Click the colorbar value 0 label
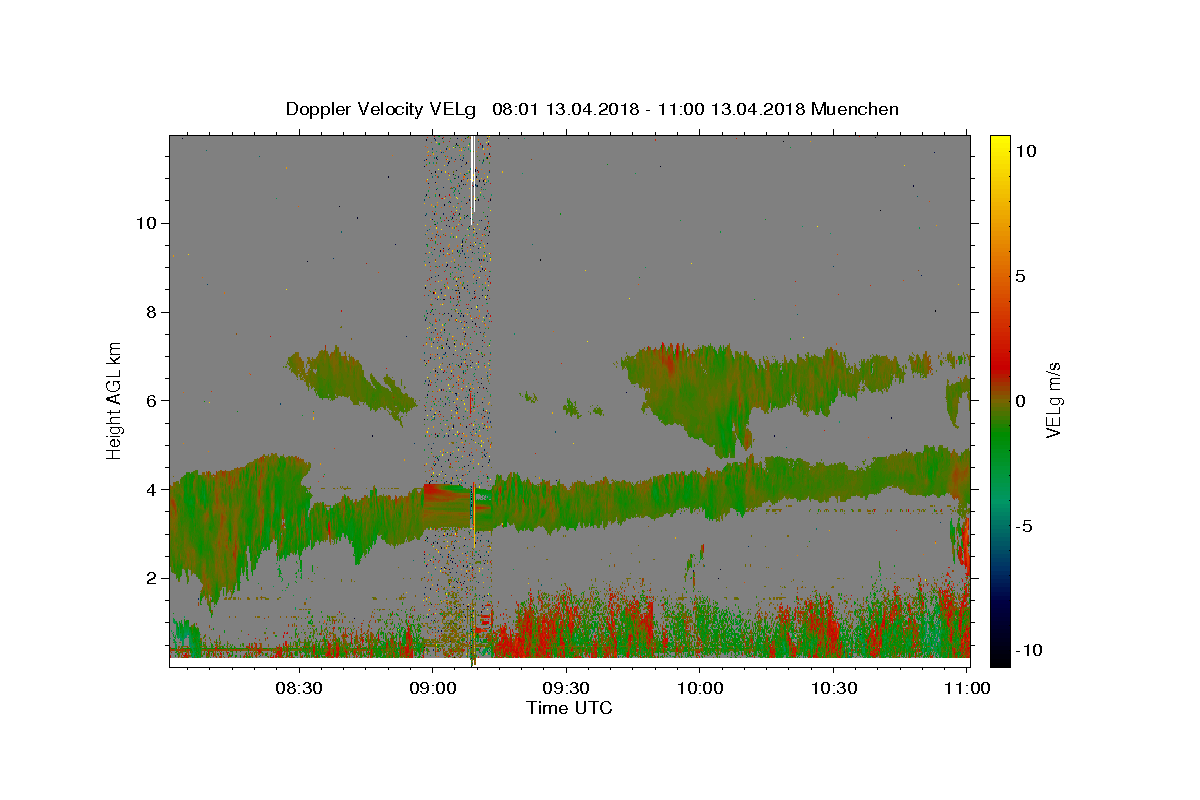The height and width of the screenshot is (800, 1200). click(1022, 400)
